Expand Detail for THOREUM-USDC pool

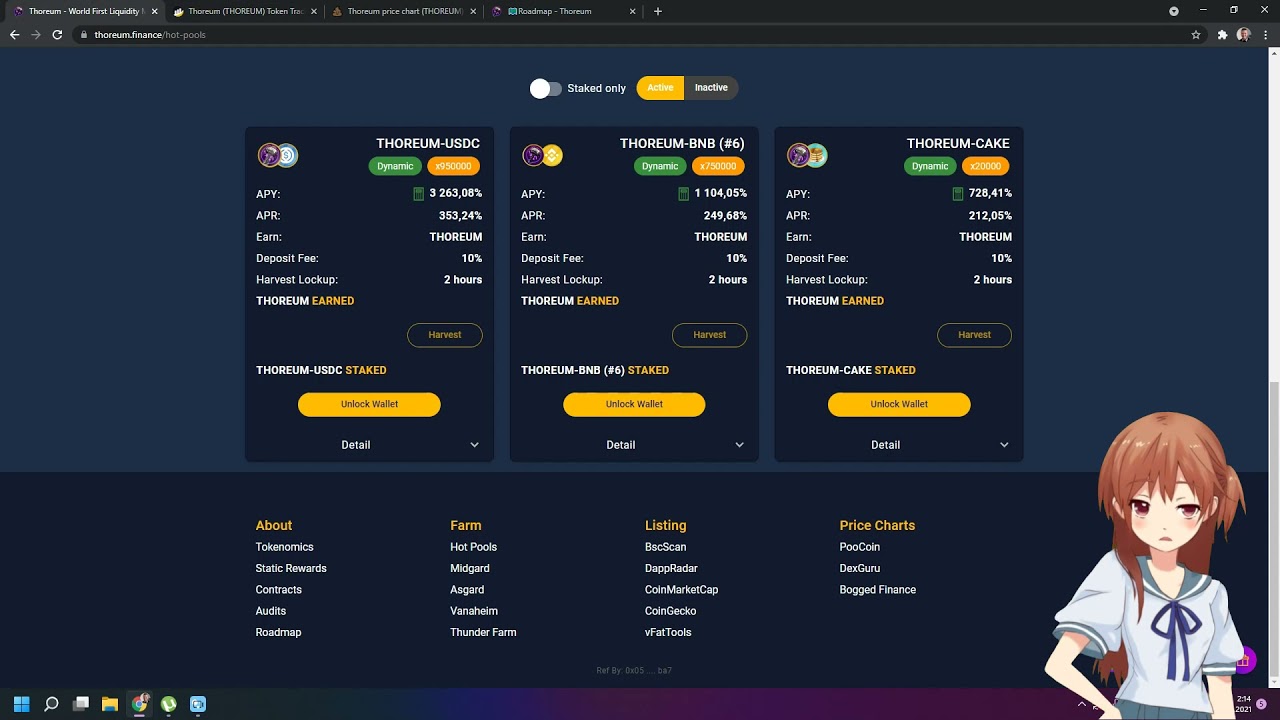tap(369, 445)
